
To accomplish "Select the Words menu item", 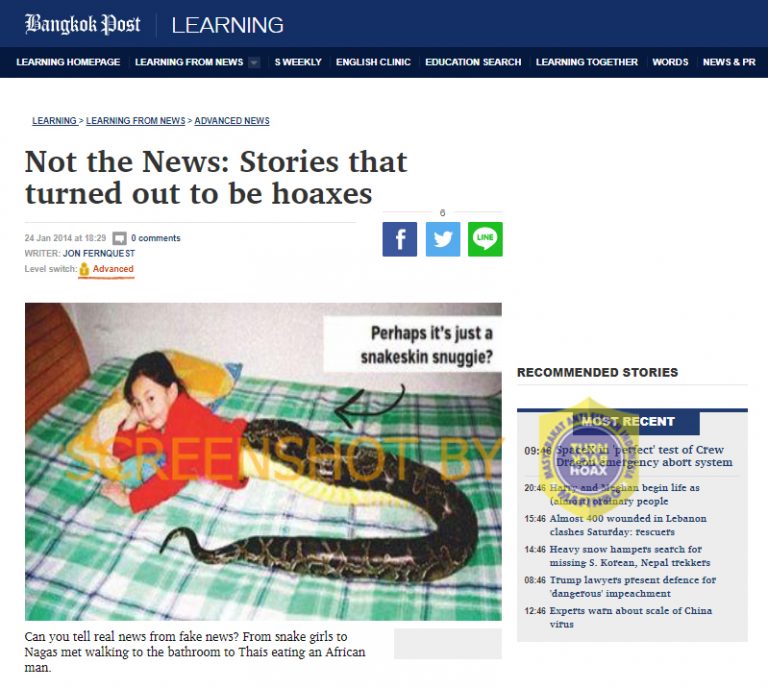I will [670, 62].
